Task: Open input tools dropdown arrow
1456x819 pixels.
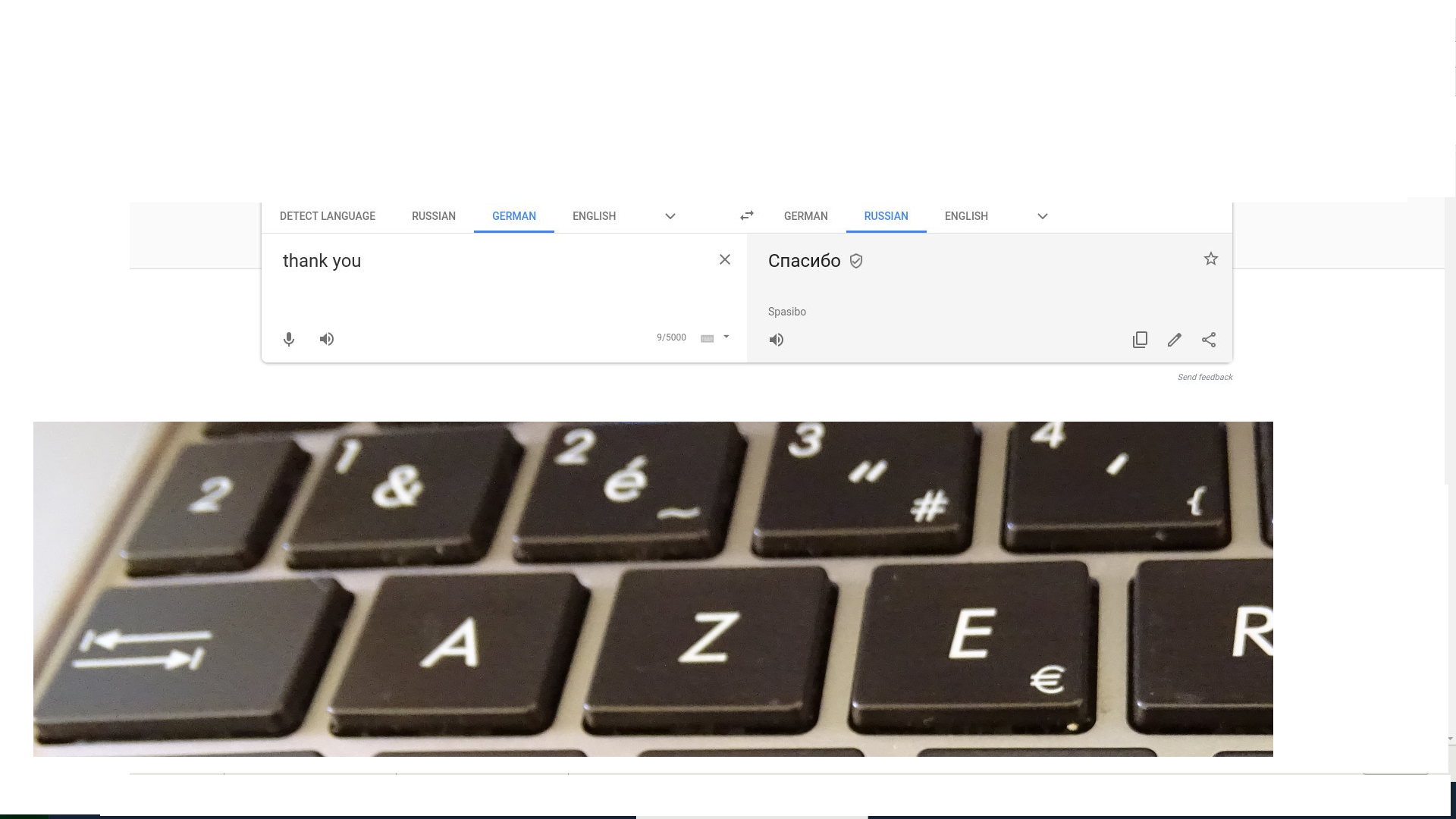Action: point(726,337)
